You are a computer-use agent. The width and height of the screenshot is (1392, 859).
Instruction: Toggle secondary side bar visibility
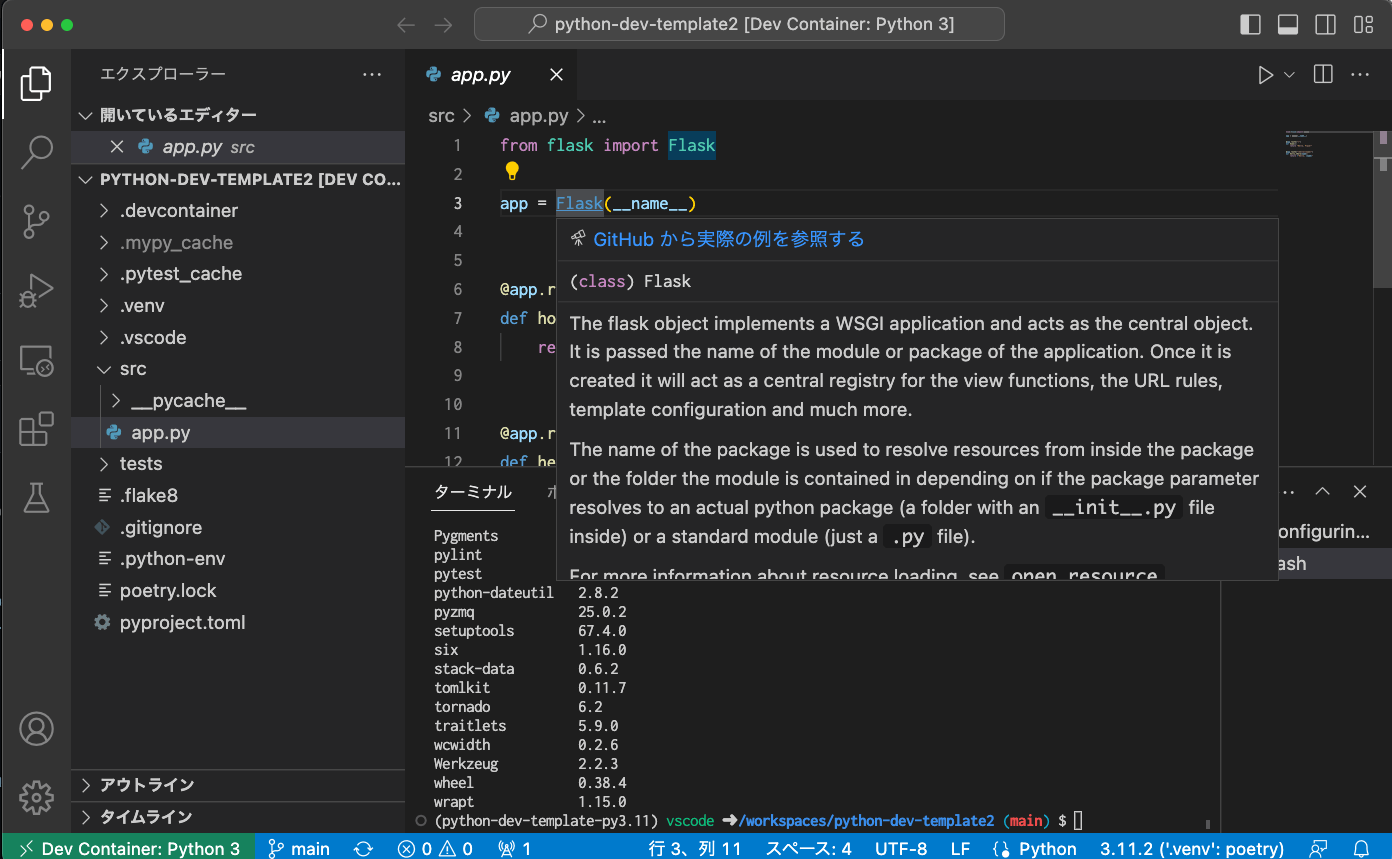point(1325,25)
